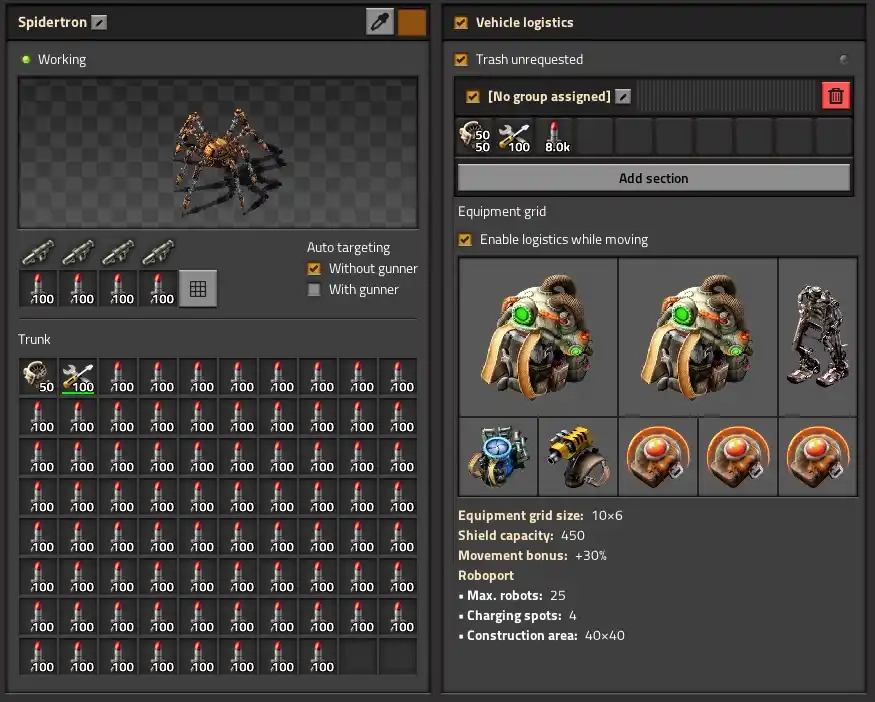This screenshot has width=875, height=702.
Task: Click the final empty trunk slot
Action: (x=398, y=657)
